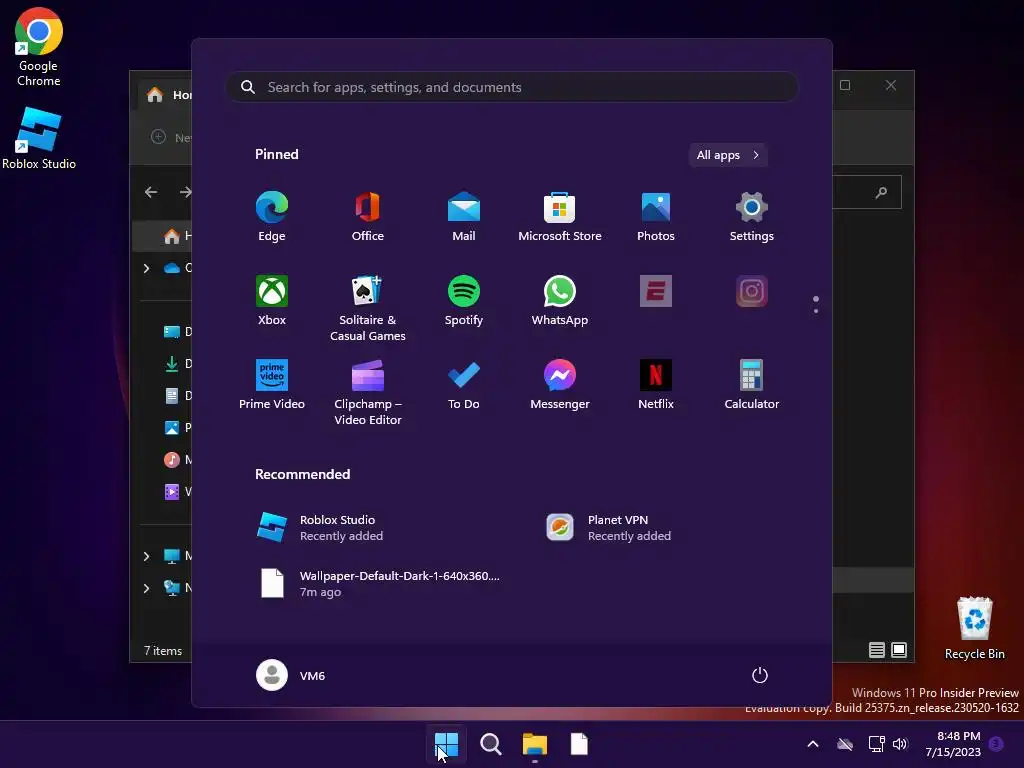This screenshot has height=768, width=1024.
Task: Click the clock and date in taskbar
Action: pos(953,744)
